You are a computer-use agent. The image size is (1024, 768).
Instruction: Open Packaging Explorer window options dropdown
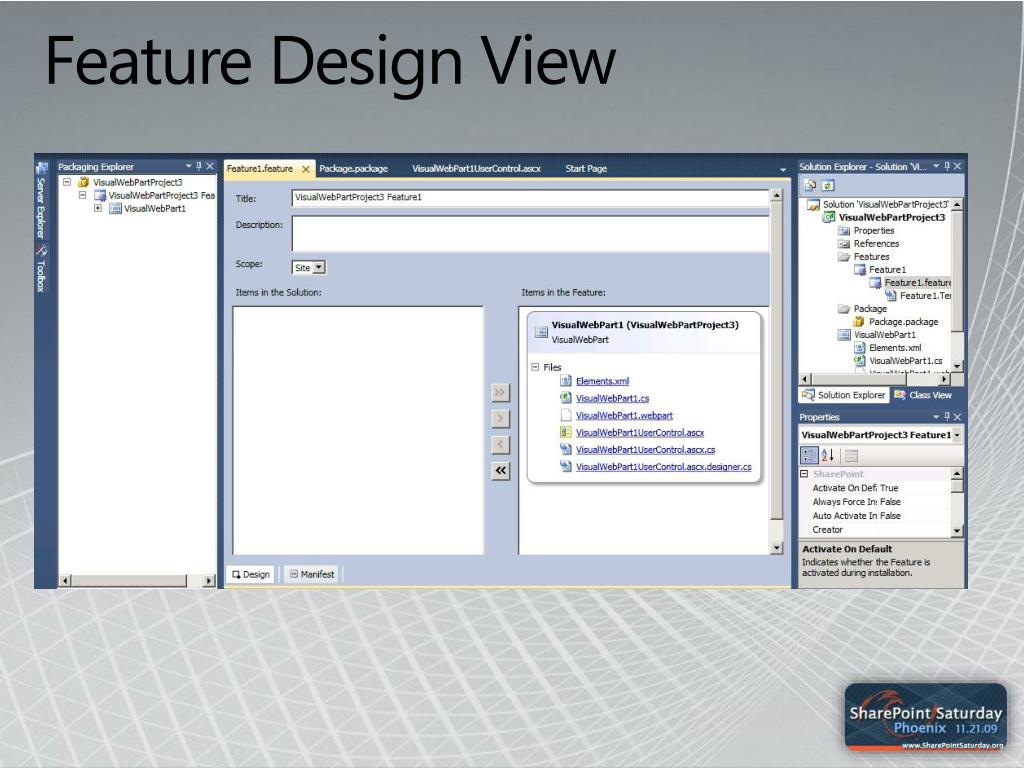click(x=188, y=167)
